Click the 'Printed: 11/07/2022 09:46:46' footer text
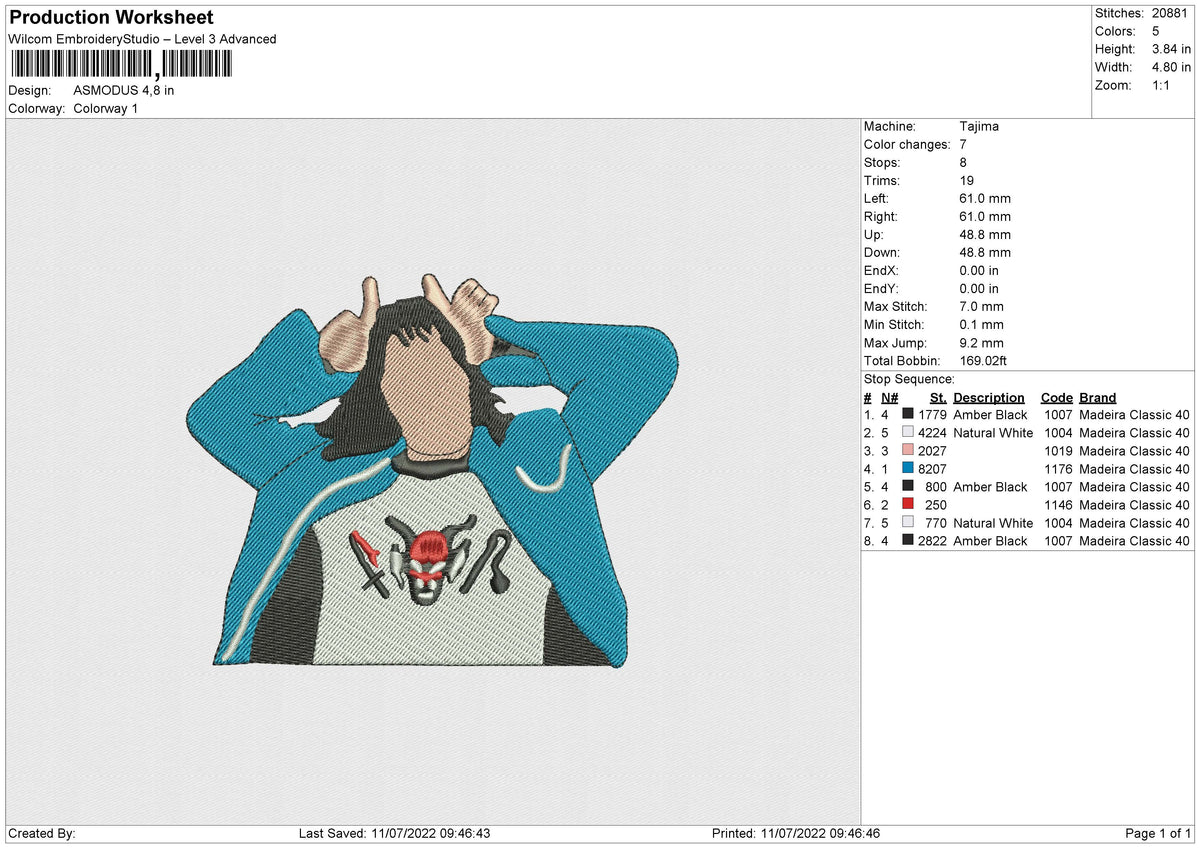This screenshot has height=848, width=1200. pos(795,834)
